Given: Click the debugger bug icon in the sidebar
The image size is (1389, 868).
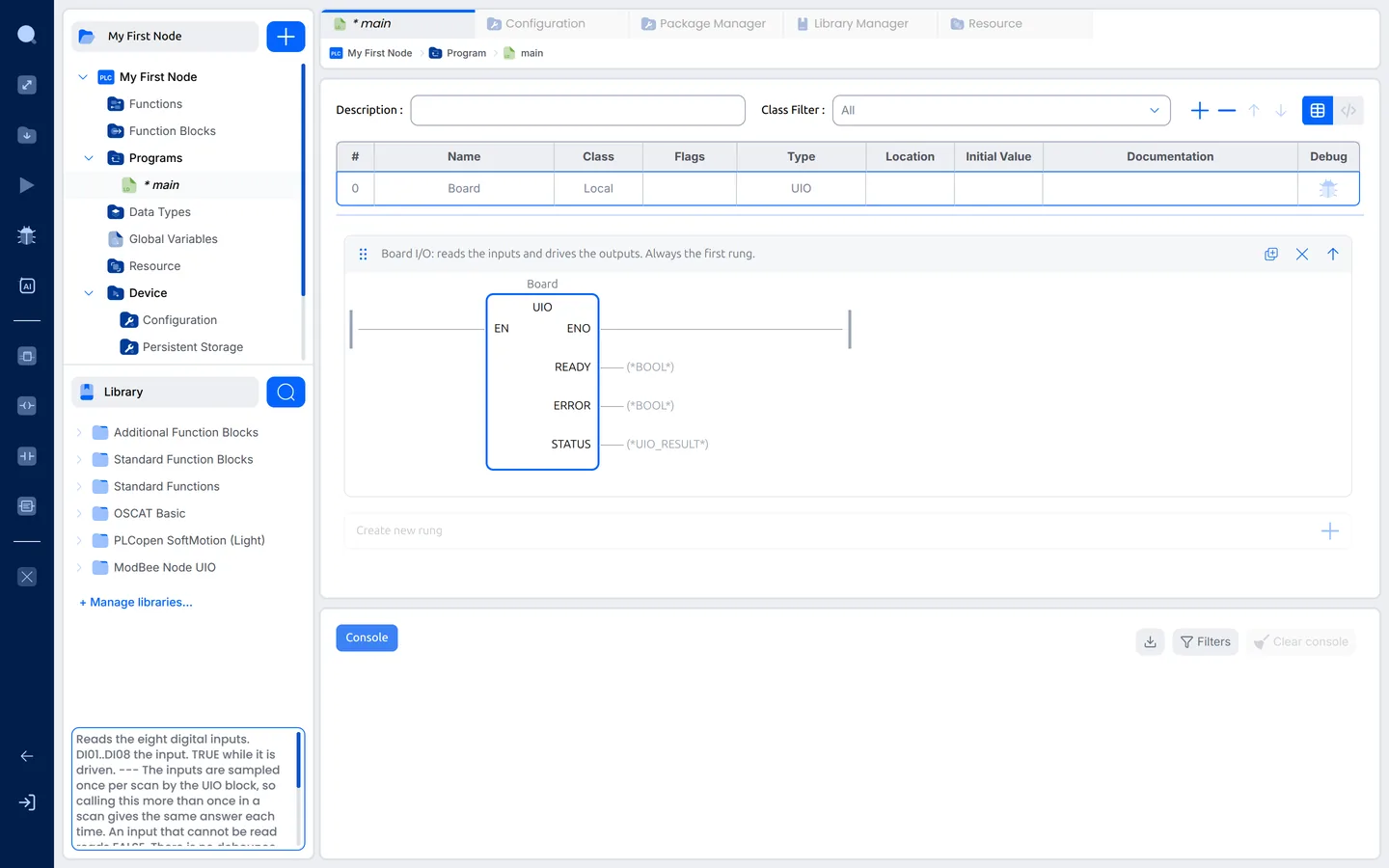Looking at the screenshot, I should [x=27, y=234].
